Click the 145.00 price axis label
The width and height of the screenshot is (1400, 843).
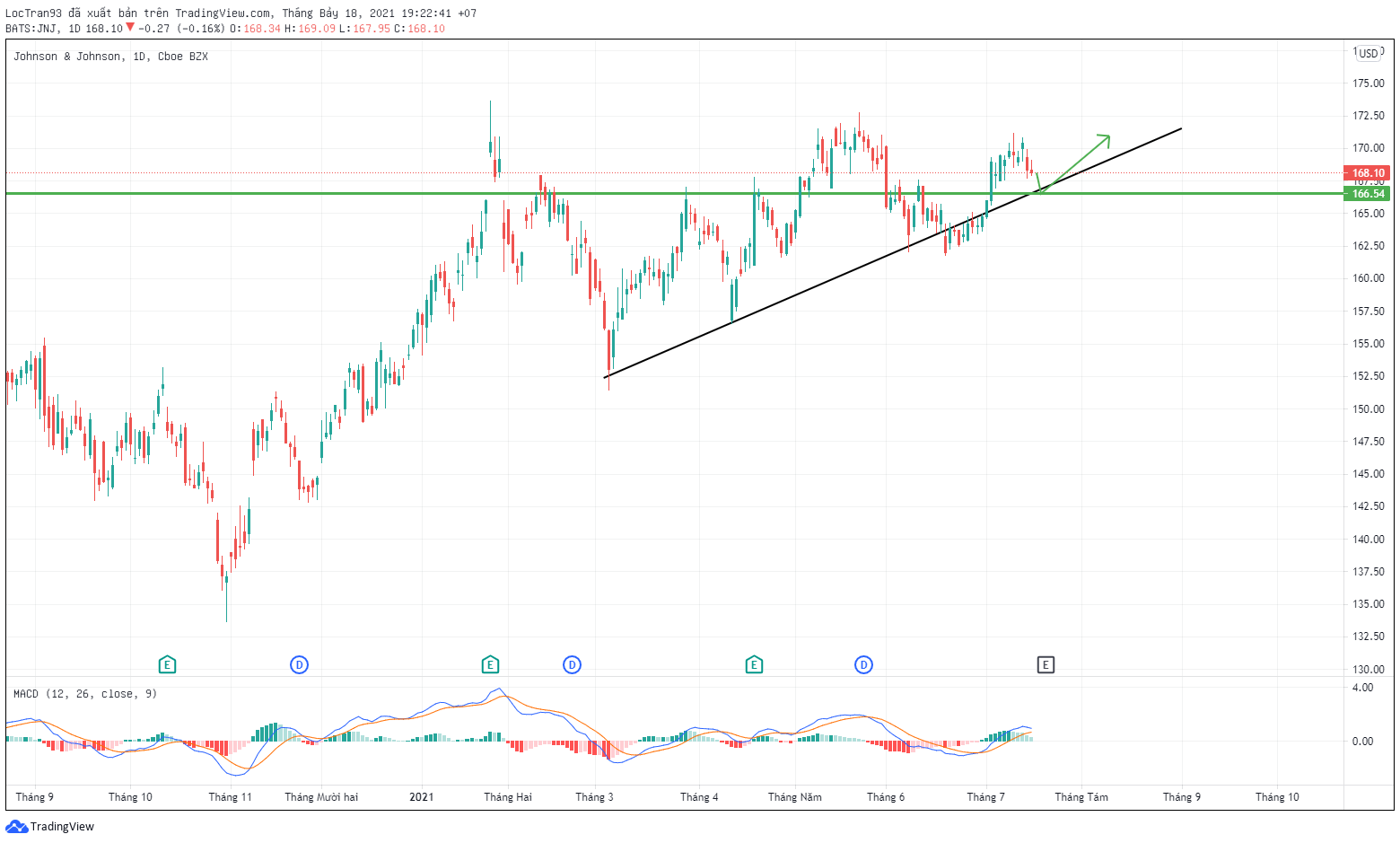(x=1369, y=474)
